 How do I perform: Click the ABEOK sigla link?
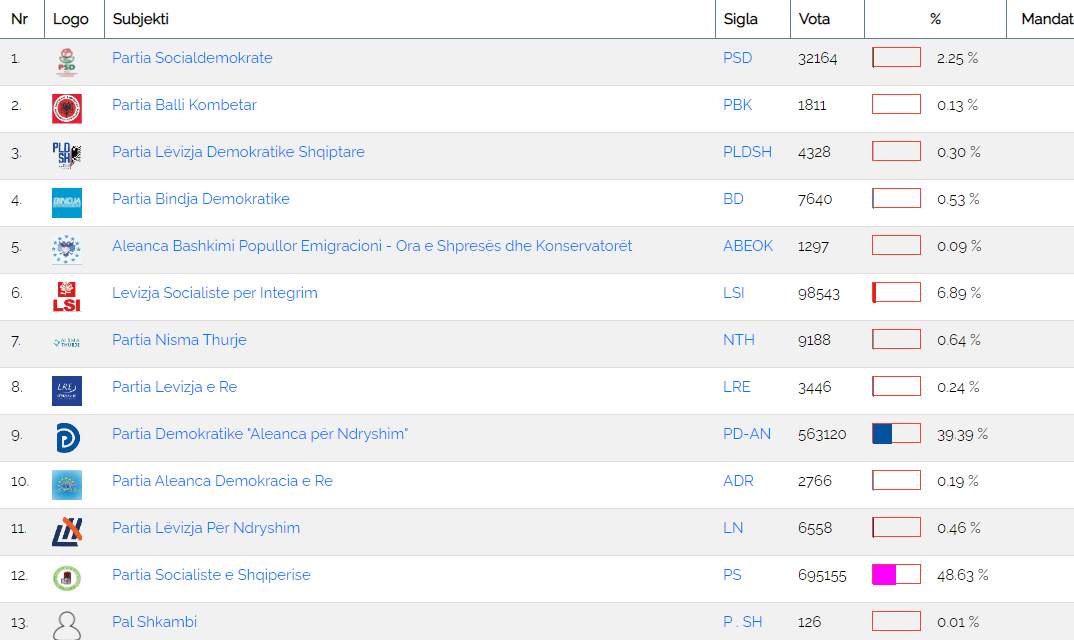tap(748, 246)
